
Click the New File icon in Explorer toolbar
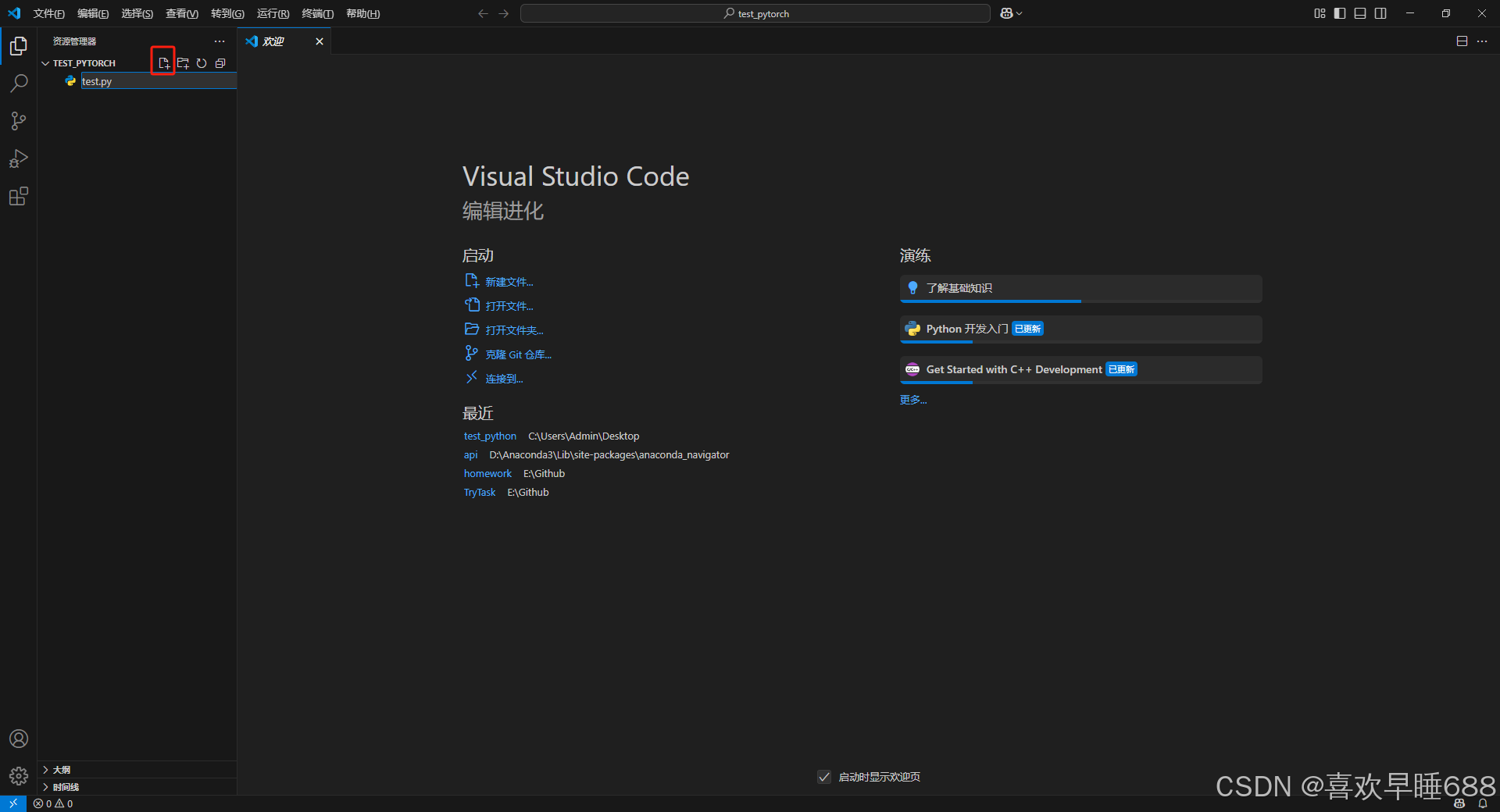[x=162, y=63]
